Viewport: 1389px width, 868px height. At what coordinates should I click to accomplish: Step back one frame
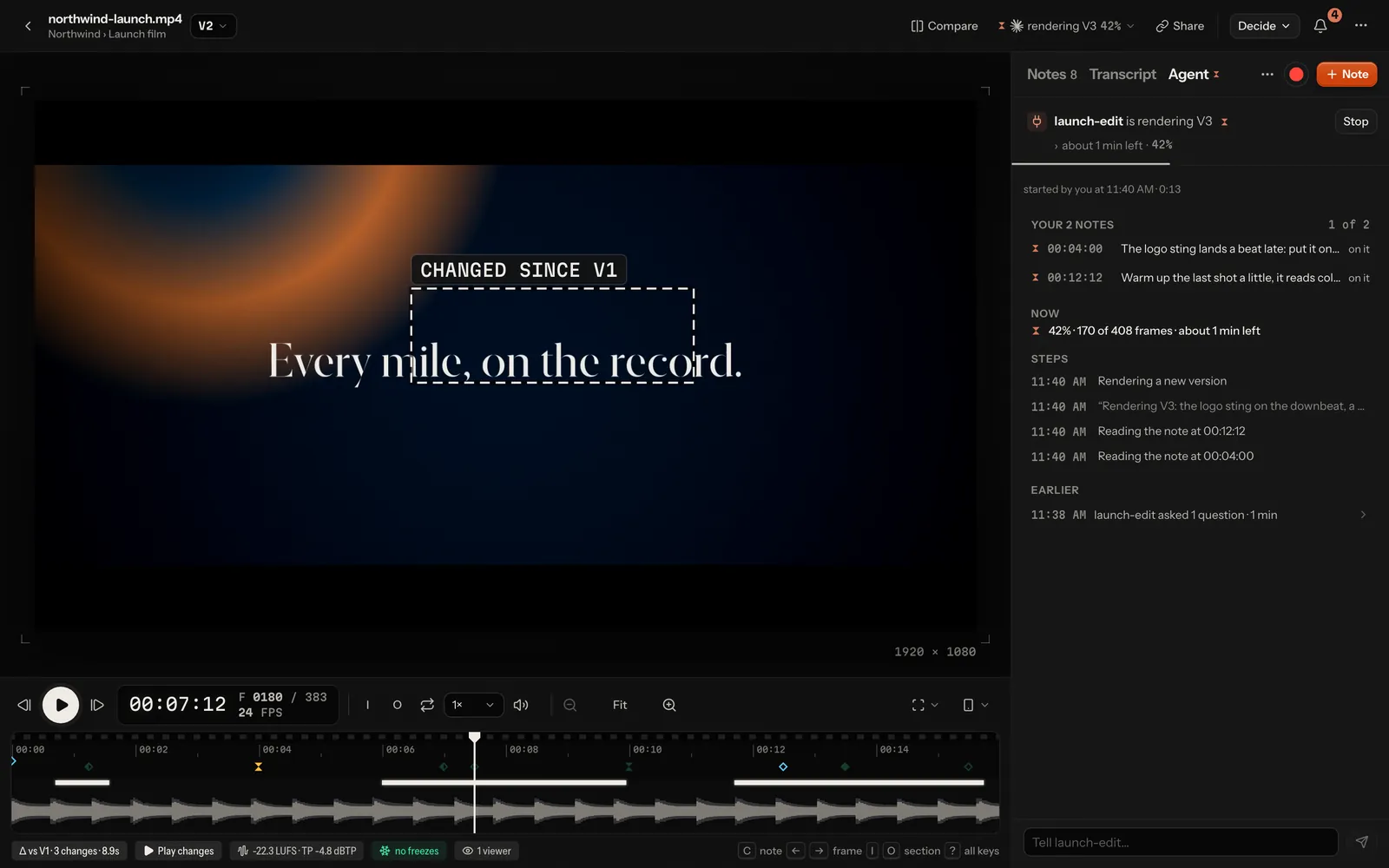[x=24, y=705]
